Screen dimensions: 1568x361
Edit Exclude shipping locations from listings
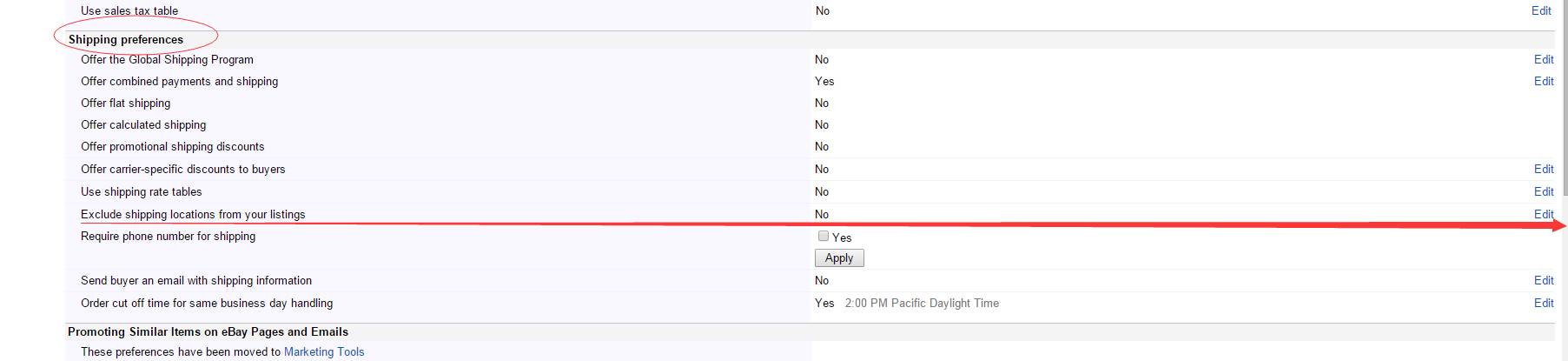point(1544,214)
